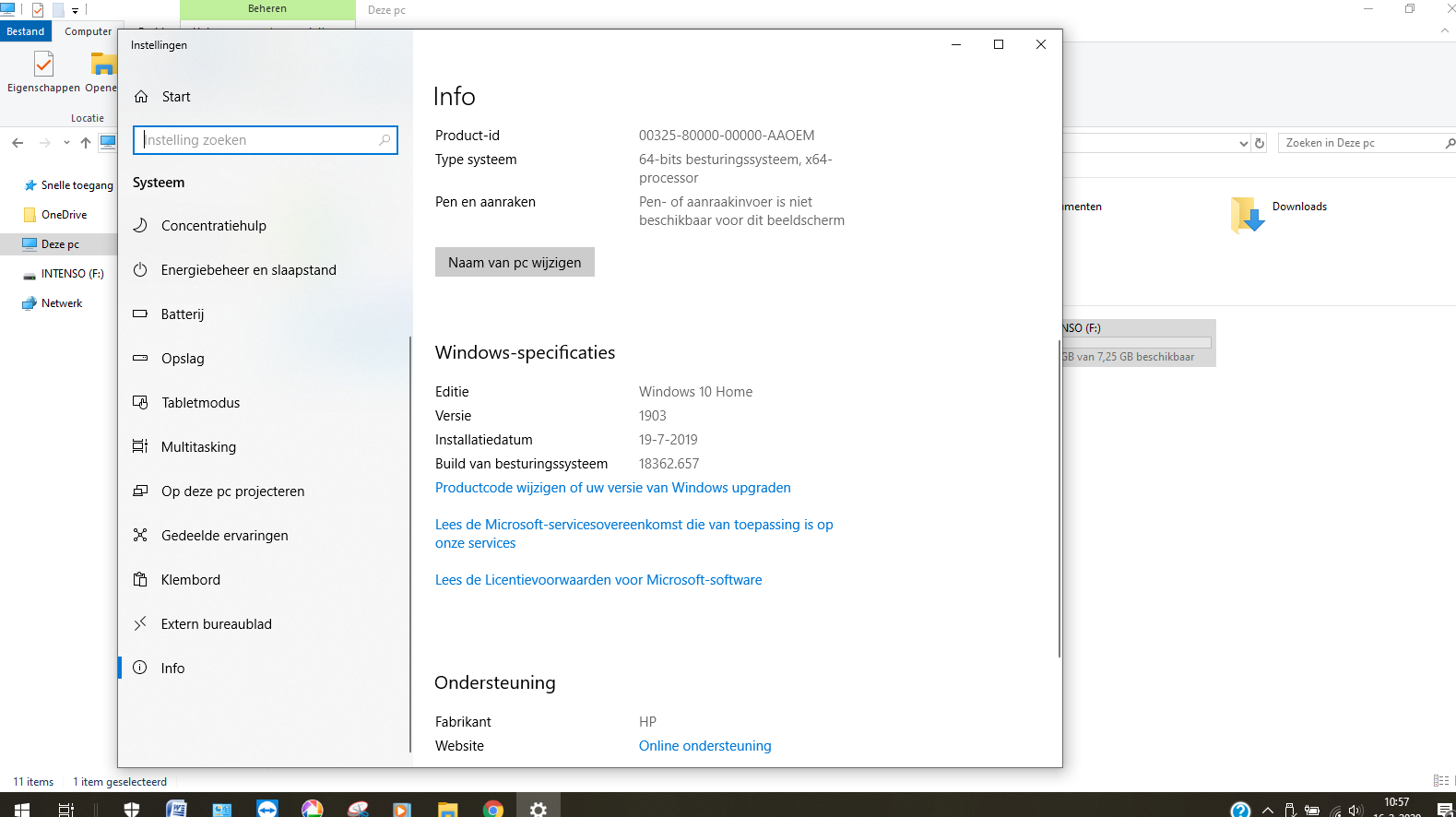Click the Info circle icon in sidebar
The image size is (1456, 817).
[140, 668]
